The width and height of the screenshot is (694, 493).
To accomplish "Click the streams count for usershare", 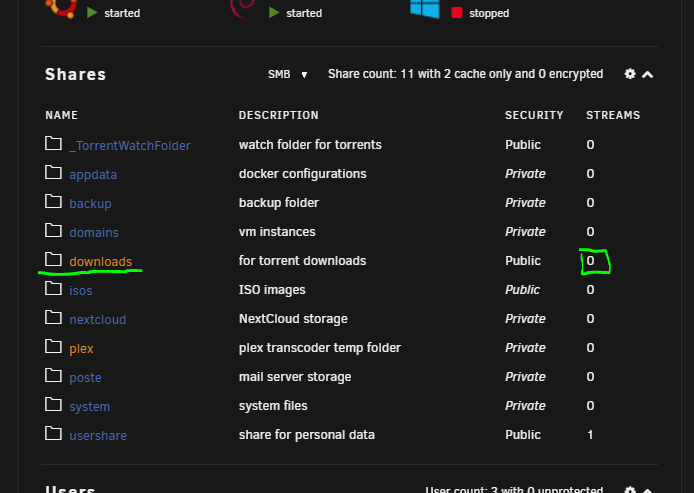I will (x=590, y=435).
